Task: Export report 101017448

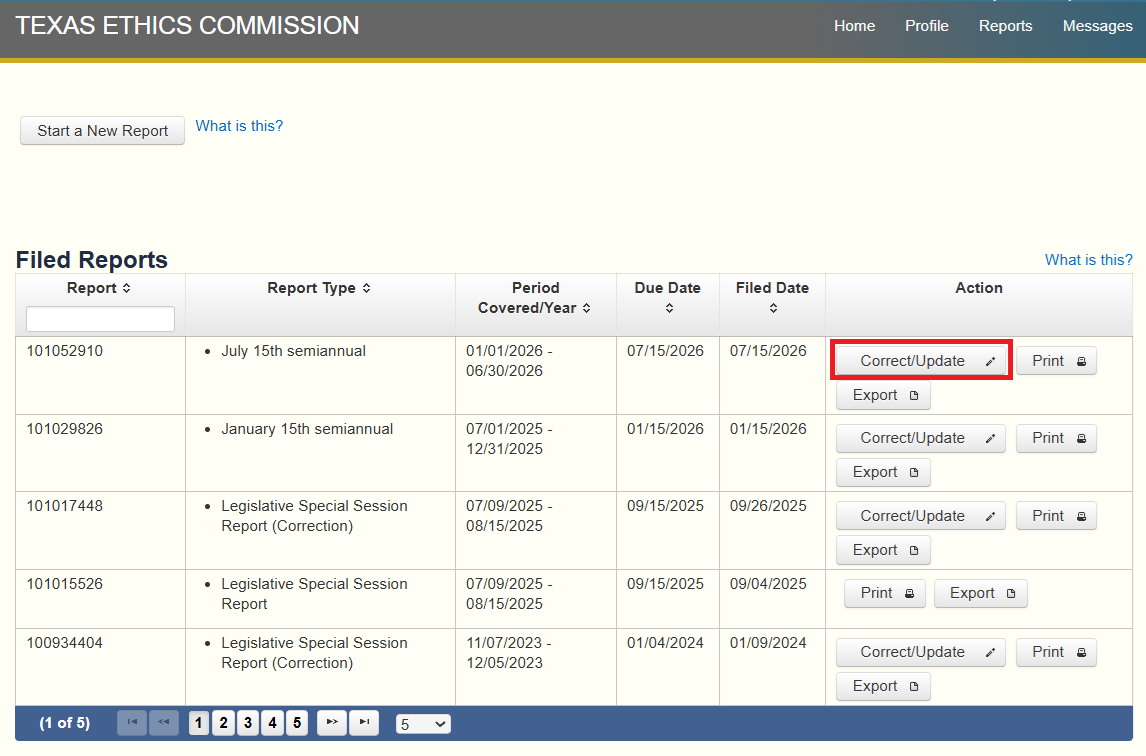Action: [x=883, y=550]
